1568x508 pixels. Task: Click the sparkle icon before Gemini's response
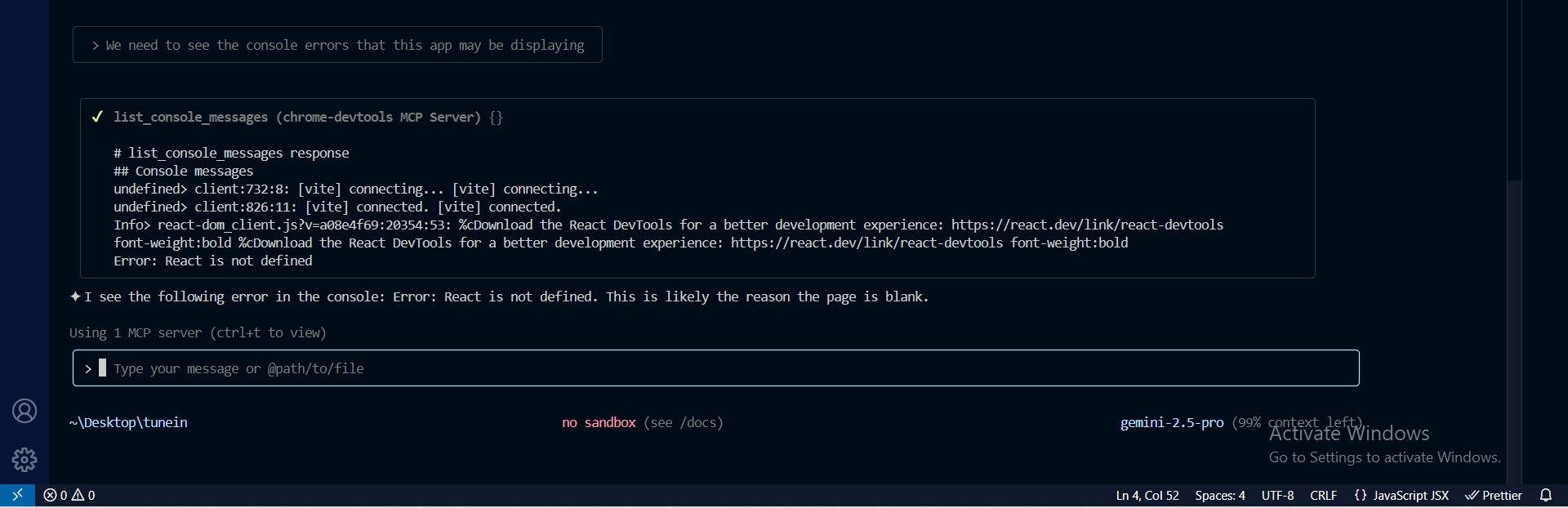(75, 296)
